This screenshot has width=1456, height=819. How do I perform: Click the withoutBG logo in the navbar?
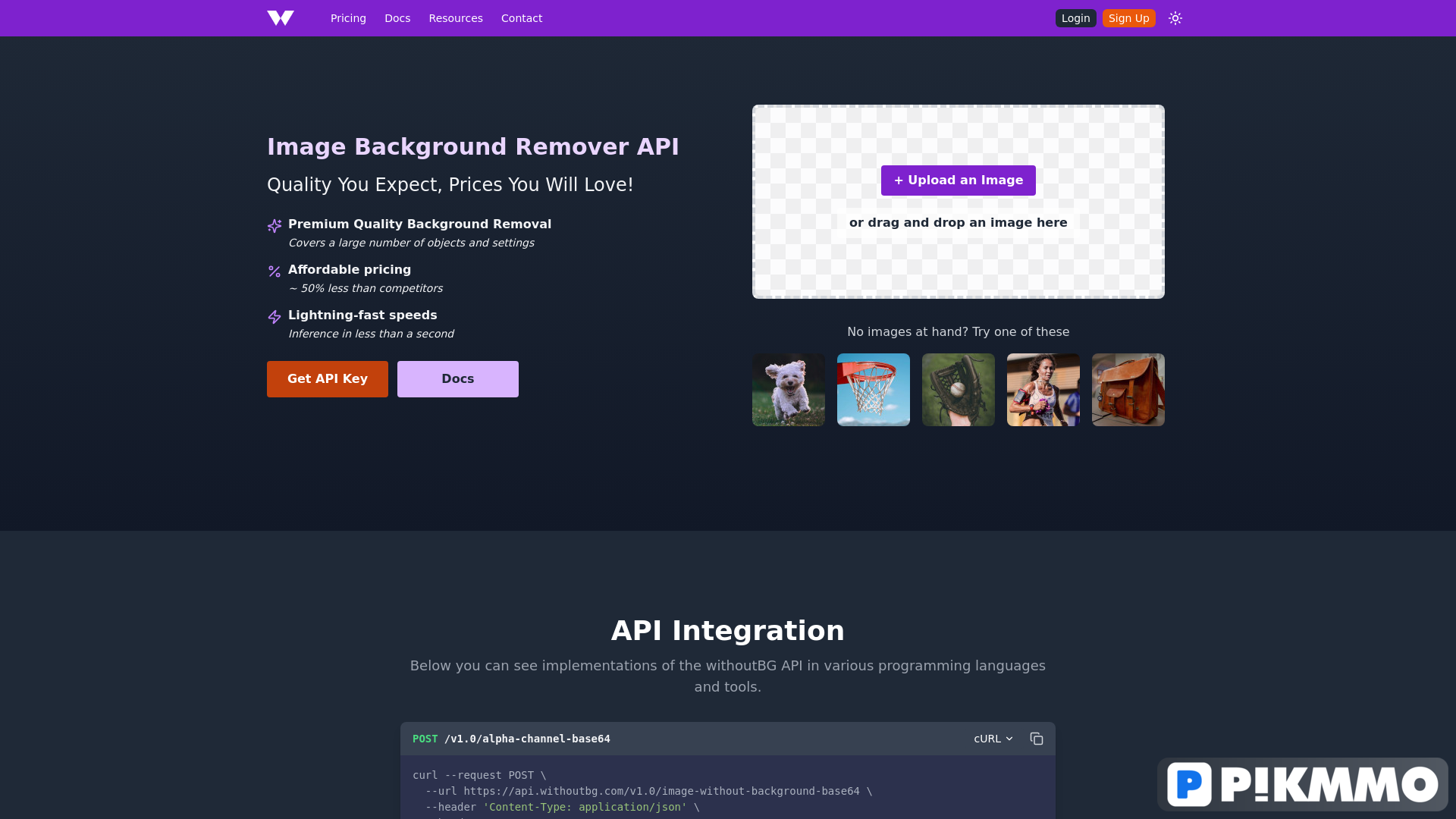click(281, 18)
